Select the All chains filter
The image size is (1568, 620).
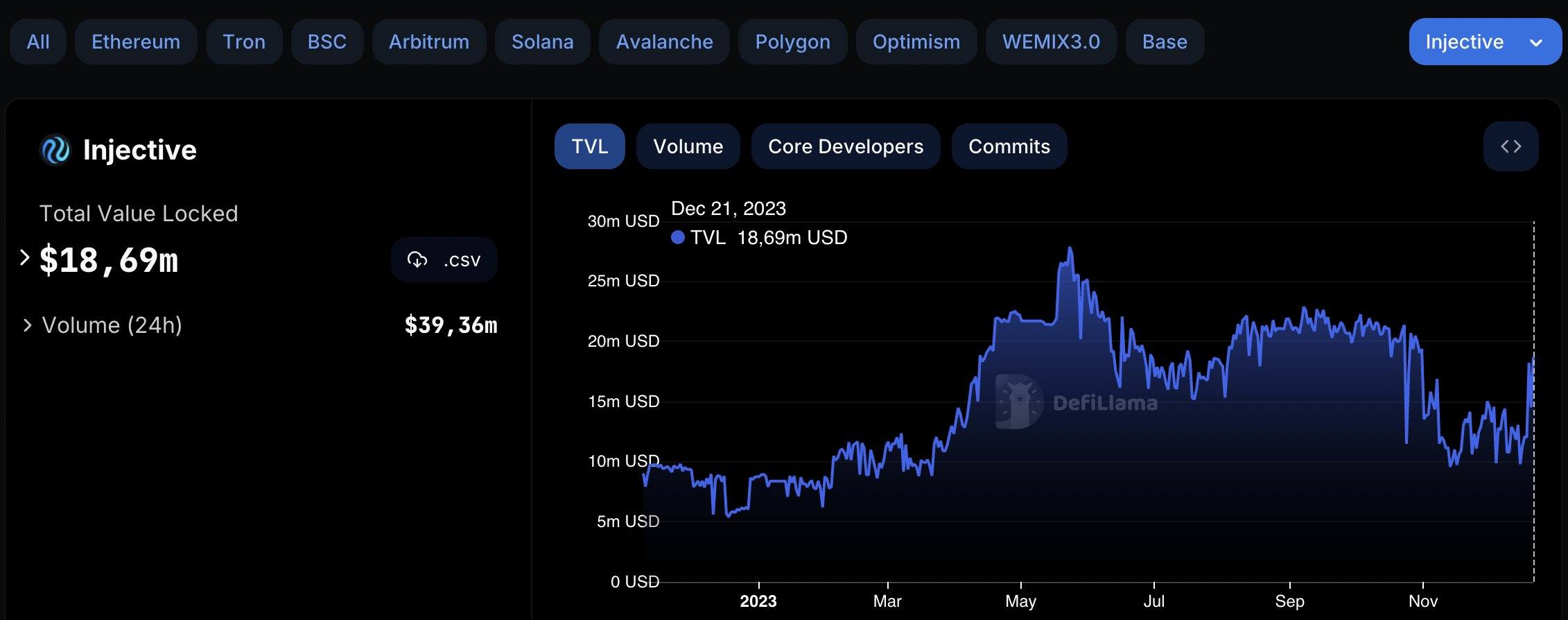coord(38,42)
